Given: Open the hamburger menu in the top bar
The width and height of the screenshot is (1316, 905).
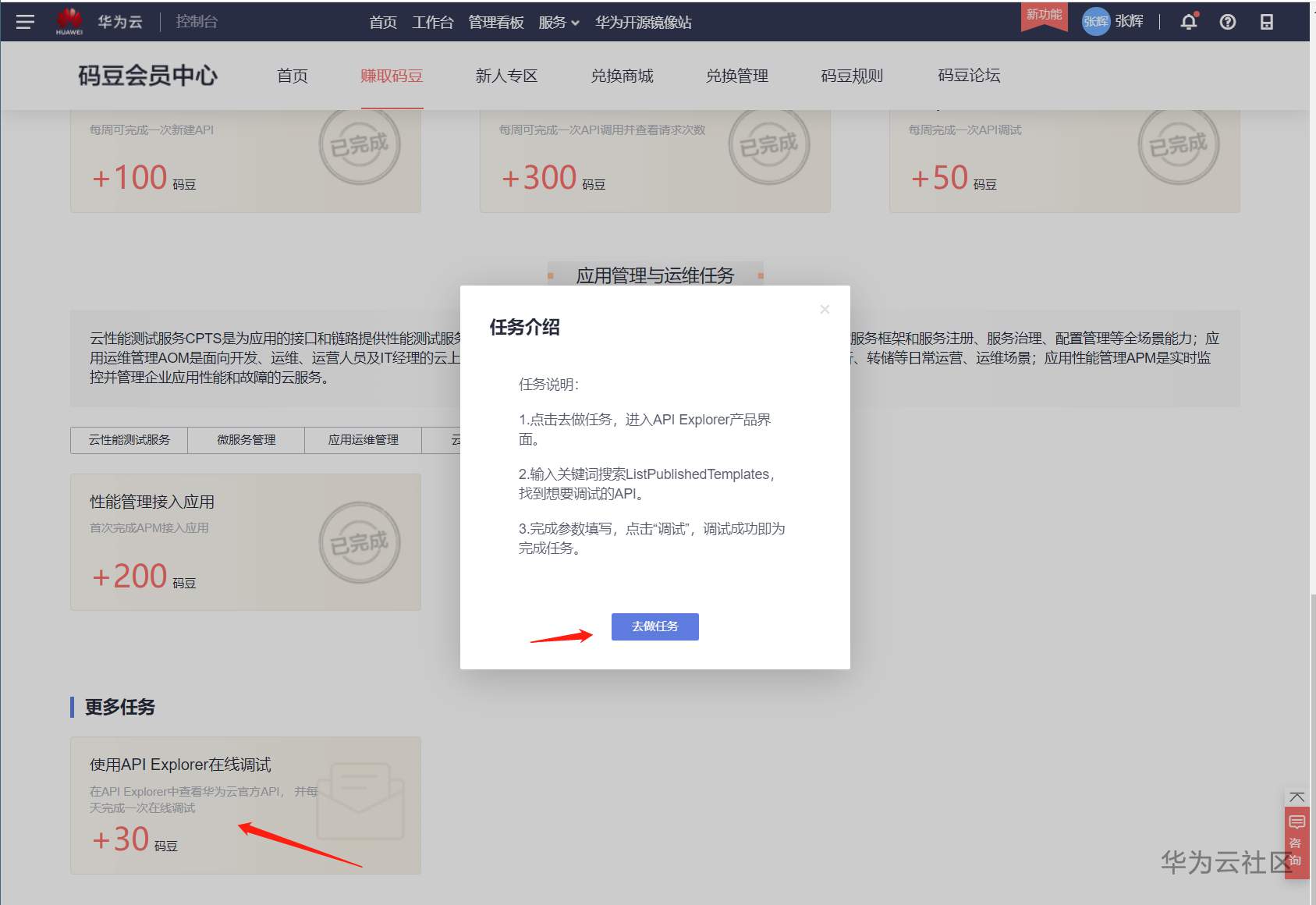Looking at the screenshot, I should pos(25,22).
